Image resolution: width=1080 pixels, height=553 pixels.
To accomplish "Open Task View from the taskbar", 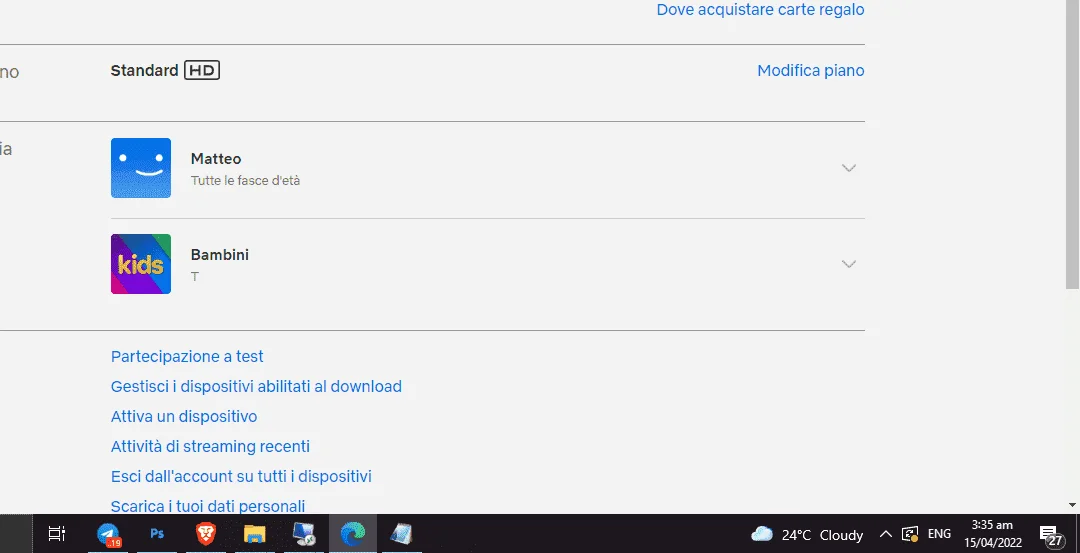I will click(56, 534).
